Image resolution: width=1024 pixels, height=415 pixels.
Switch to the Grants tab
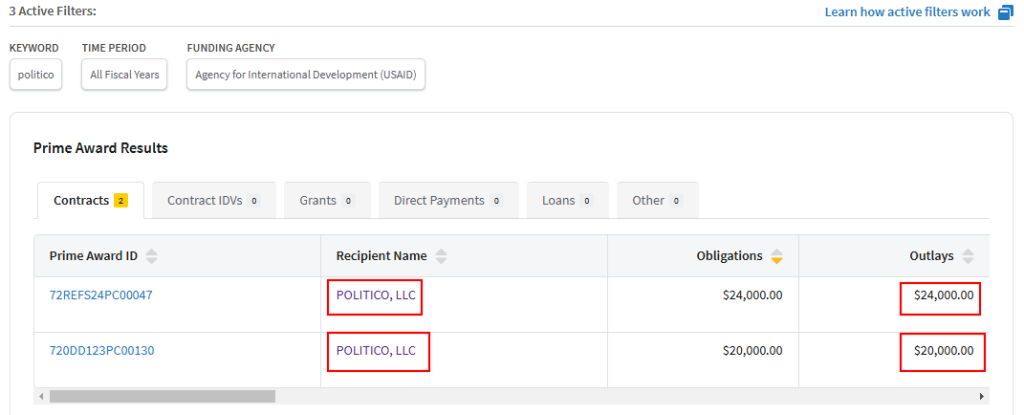click(x=327, y=201)
